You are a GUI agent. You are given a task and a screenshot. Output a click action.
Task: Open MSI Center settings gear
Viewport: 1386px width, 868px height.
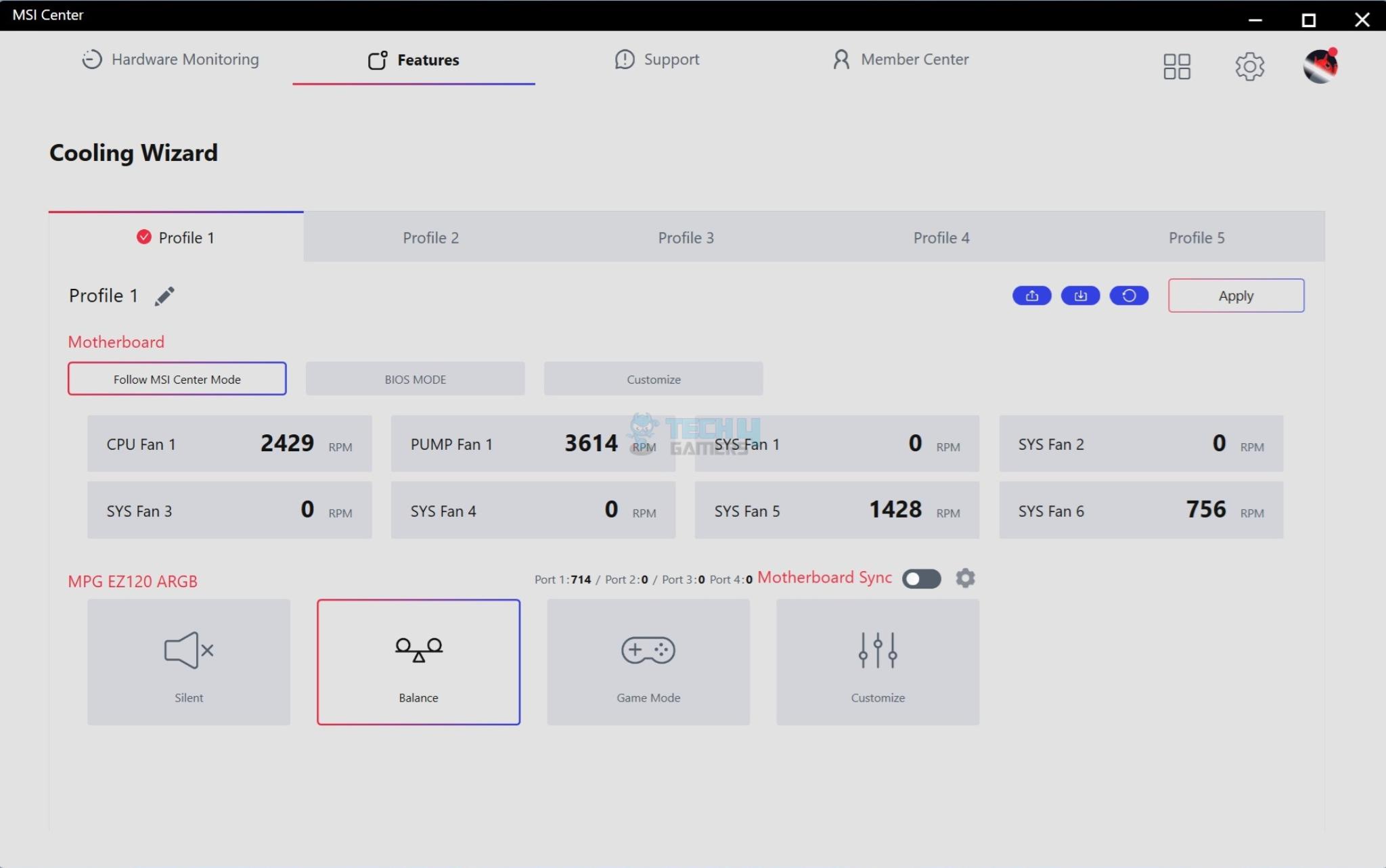point(1249,66)
